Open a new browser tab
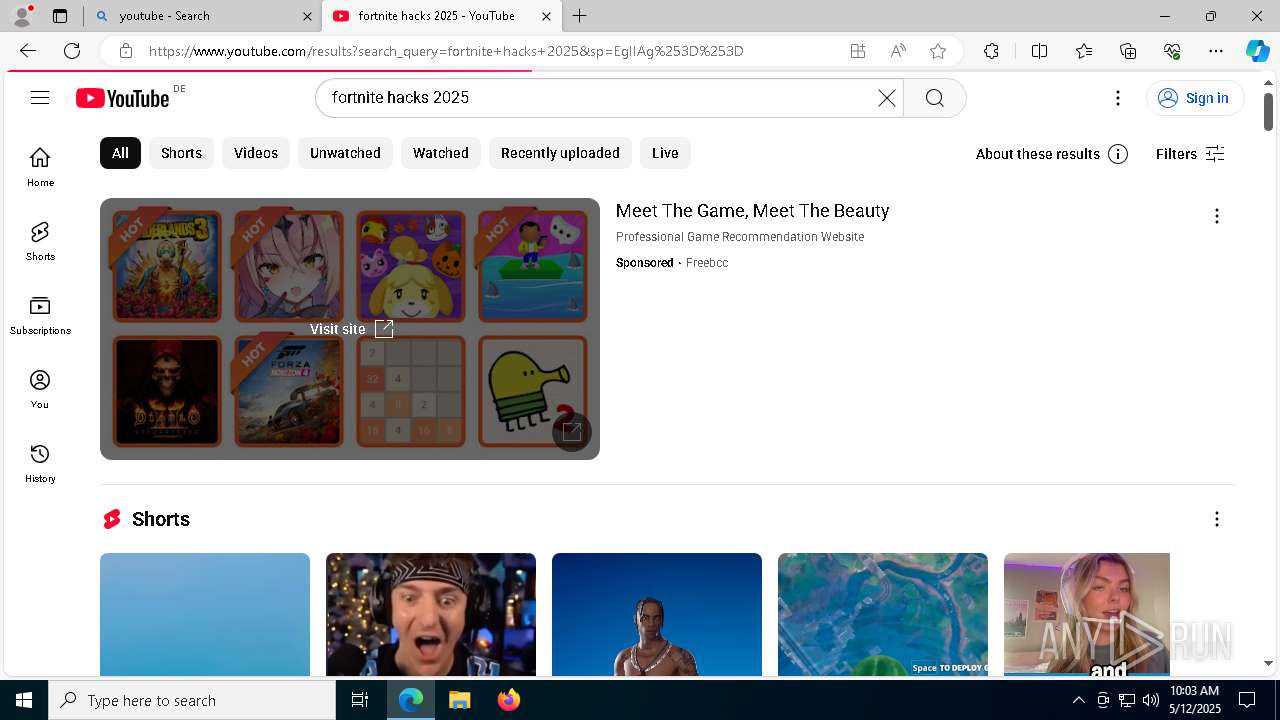 click(x=580, y=16)
